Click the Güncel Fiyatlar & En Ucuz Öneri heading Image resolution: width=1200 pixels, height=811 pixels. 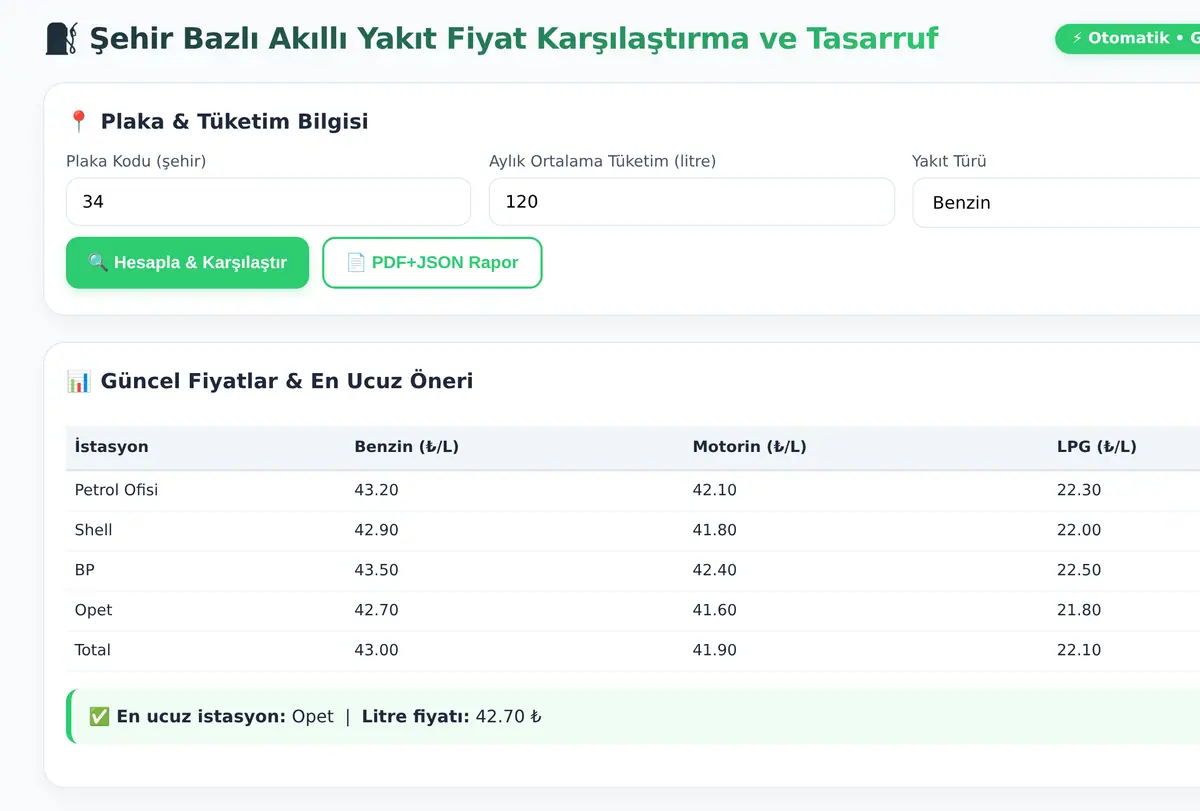(287, 381)
